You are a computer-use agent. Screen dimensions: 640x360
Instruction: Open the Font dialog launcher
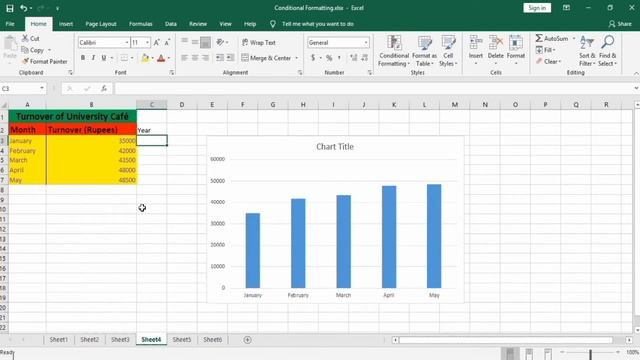(x=171, y=73)
